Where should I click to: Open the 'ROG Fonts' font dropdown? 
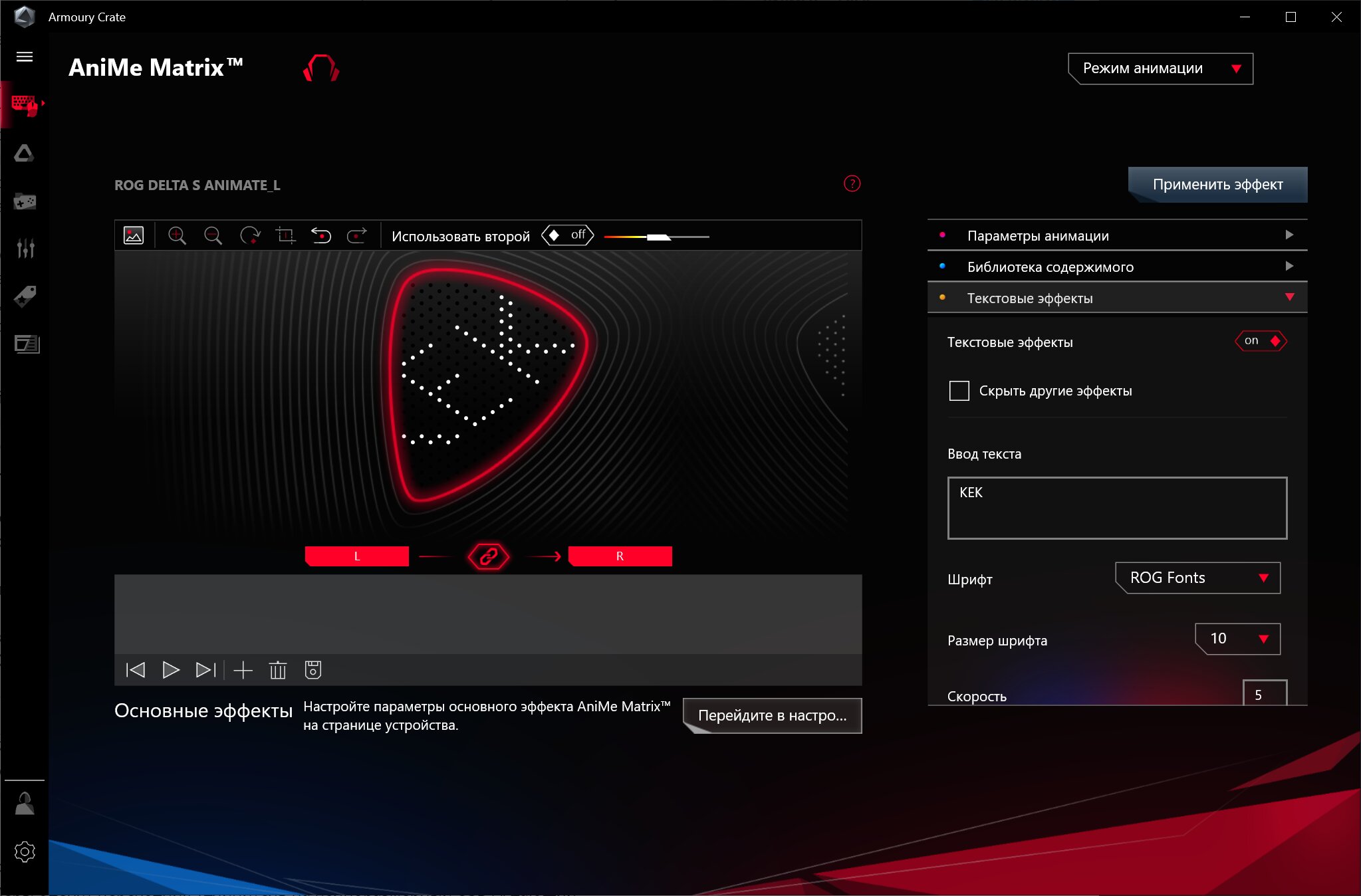pos(1197,578)
